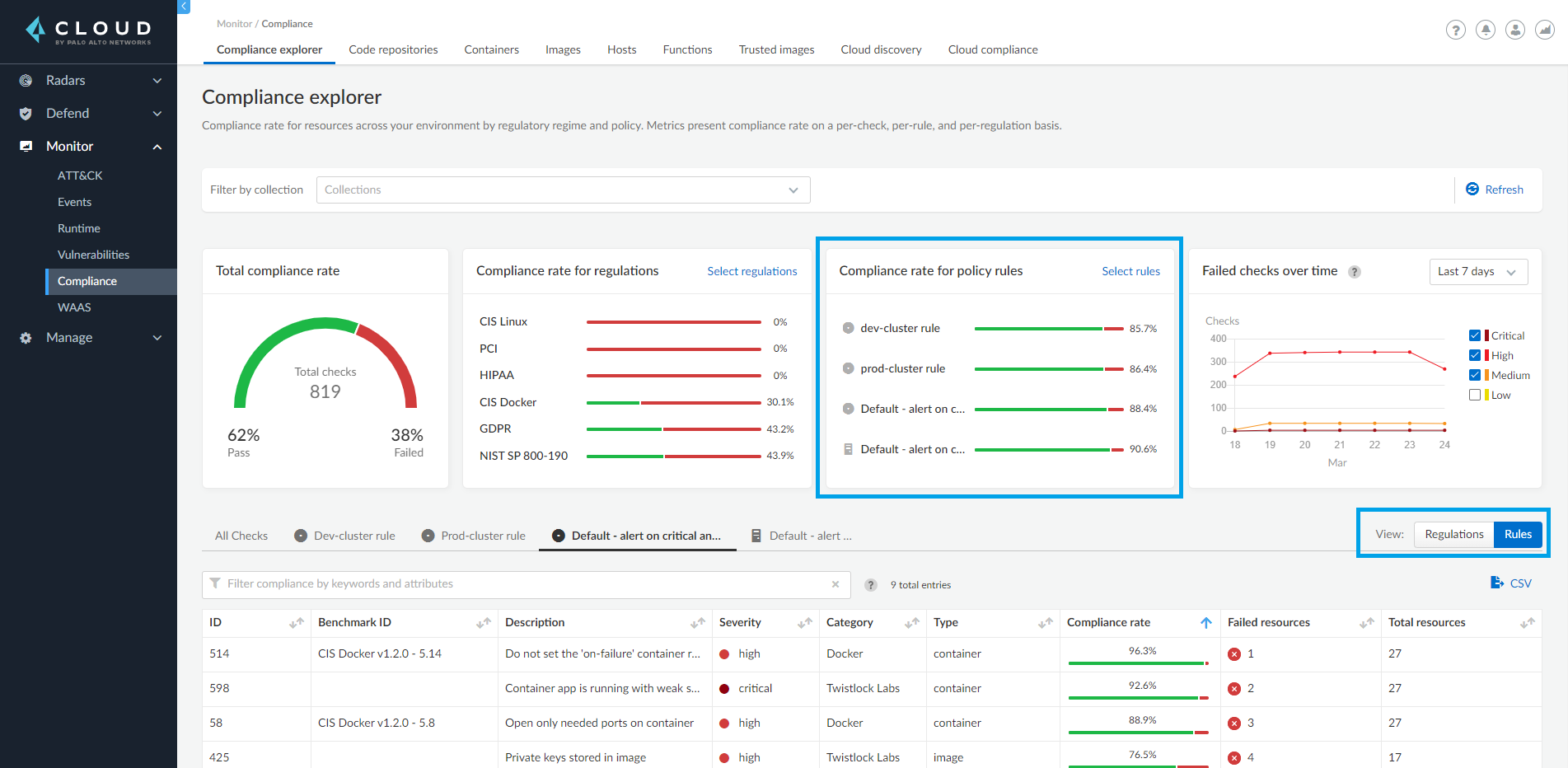This screenshot has height=768, width=1568.
Task: Click the Refresh circular arrow icon
Action: pos(1472,190)
